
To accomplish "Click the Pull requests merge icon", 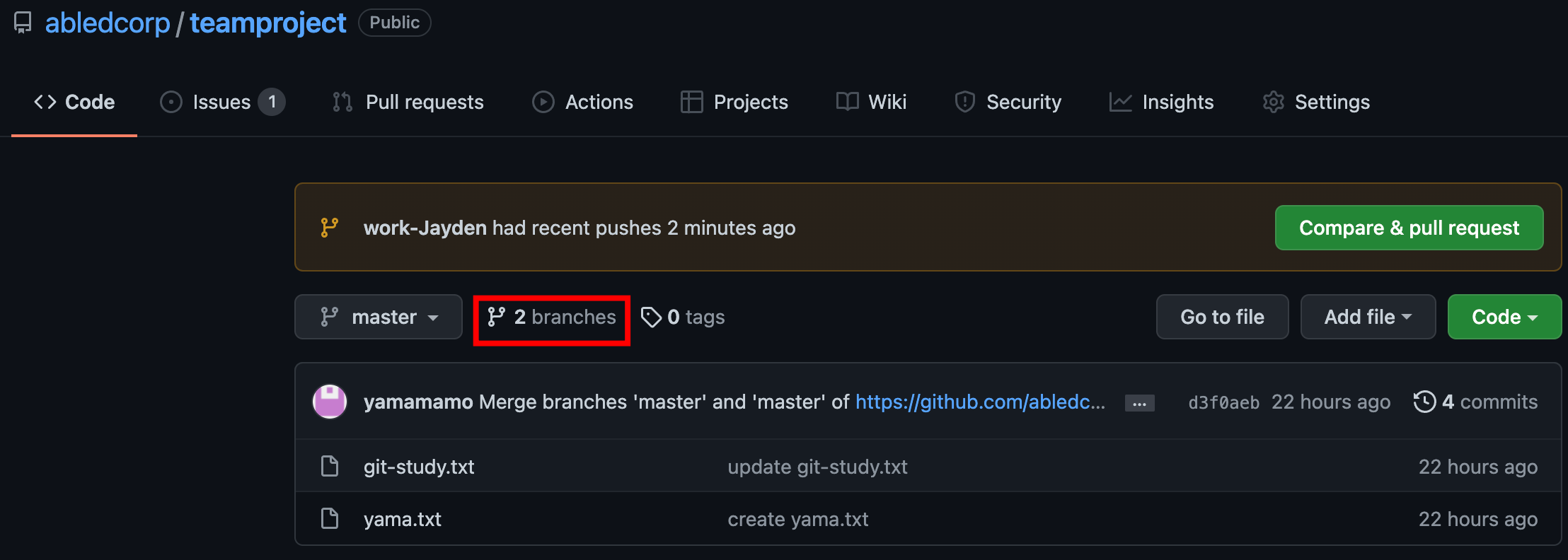I will 342,102.
